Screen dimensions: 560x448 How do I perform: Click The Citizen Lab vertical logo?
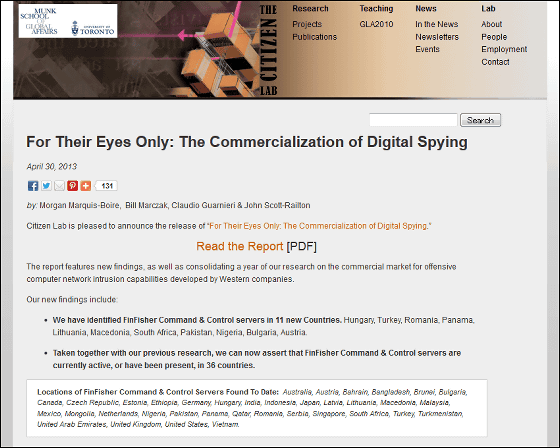tap(268, 50)
